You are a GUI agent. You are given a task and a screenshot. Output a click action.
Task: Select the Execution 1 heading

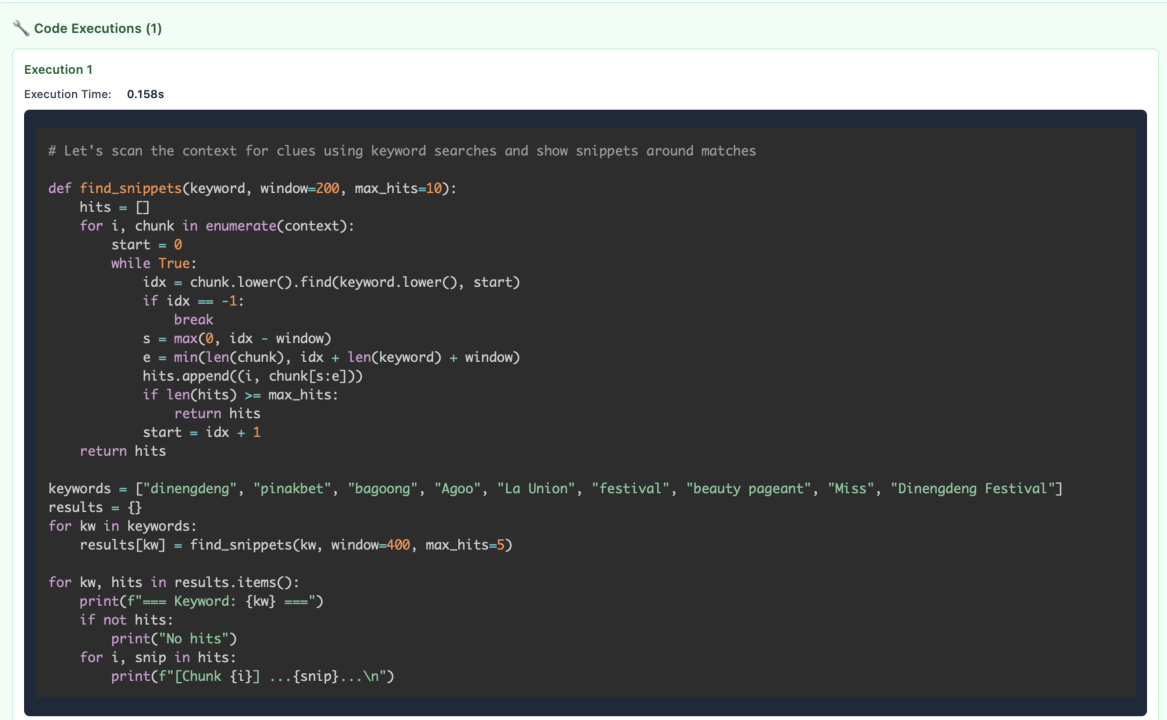(58, 70)
